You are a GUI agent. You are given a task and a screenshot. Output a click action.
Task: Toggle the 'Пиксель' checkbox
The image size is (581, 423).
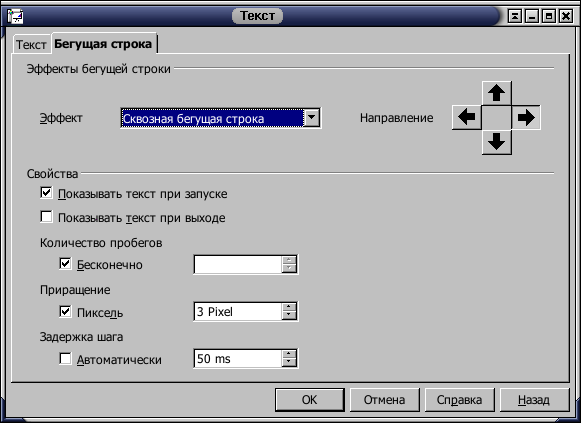click(x=65, y=312)
